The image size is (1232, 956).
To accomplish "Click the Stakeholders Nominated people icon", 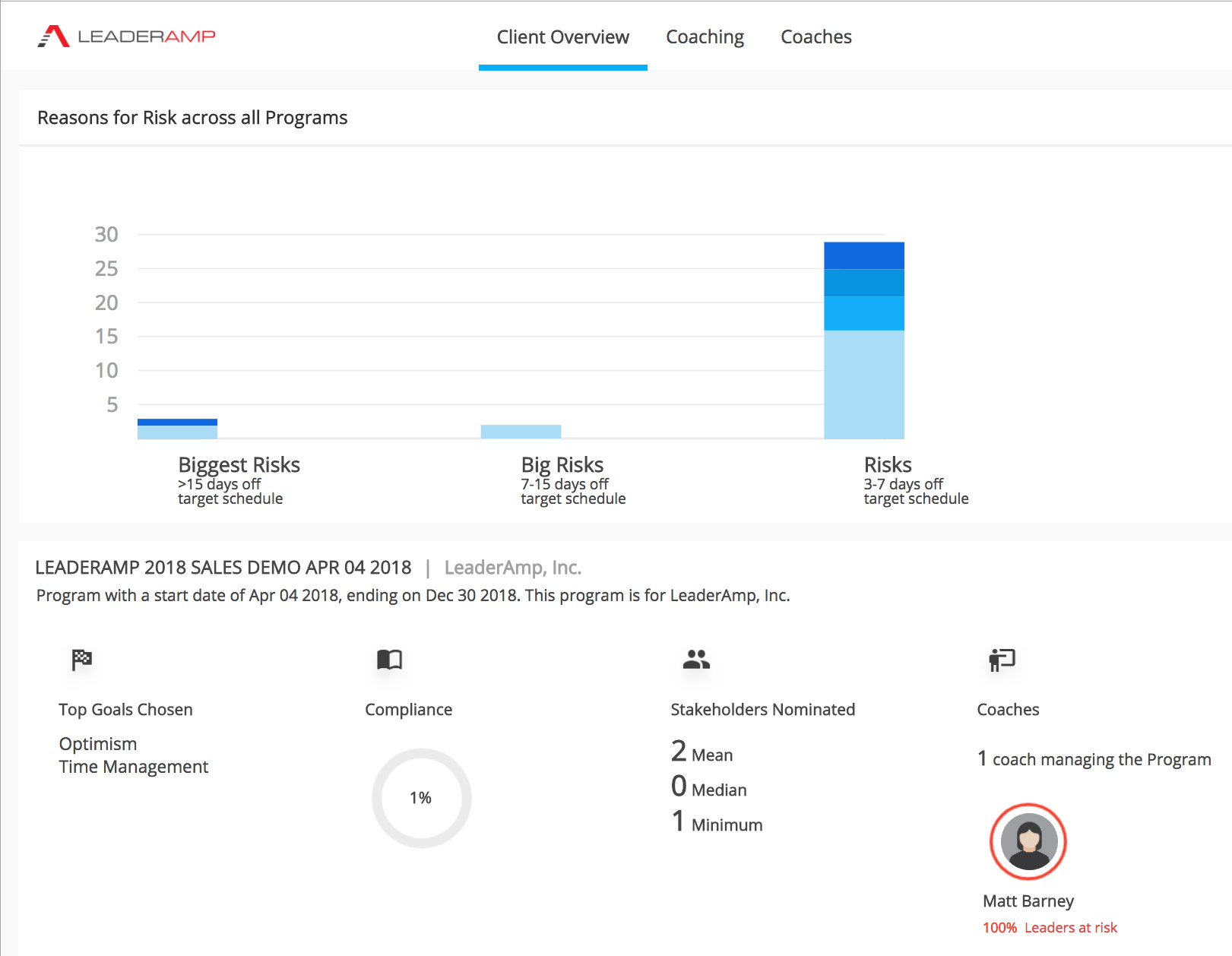I will (695, 660).
